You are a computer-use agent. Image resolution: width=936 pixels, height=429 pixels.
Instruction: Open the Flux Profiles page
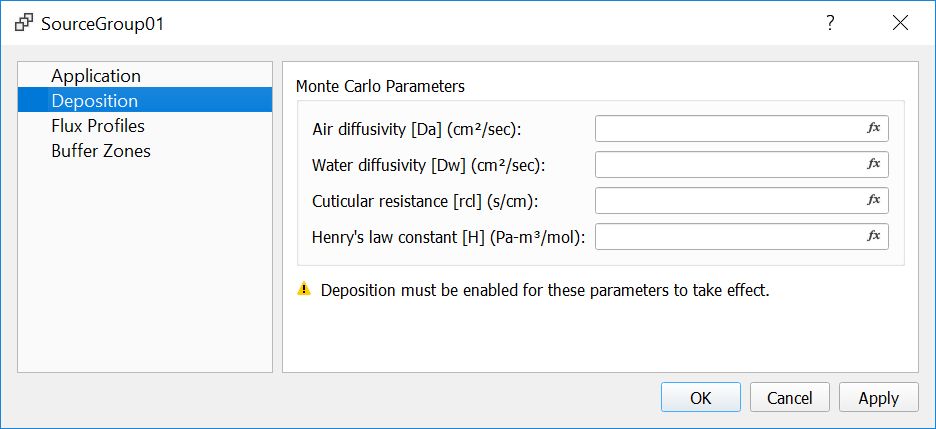pyautogui.click(x=98, y=126)
